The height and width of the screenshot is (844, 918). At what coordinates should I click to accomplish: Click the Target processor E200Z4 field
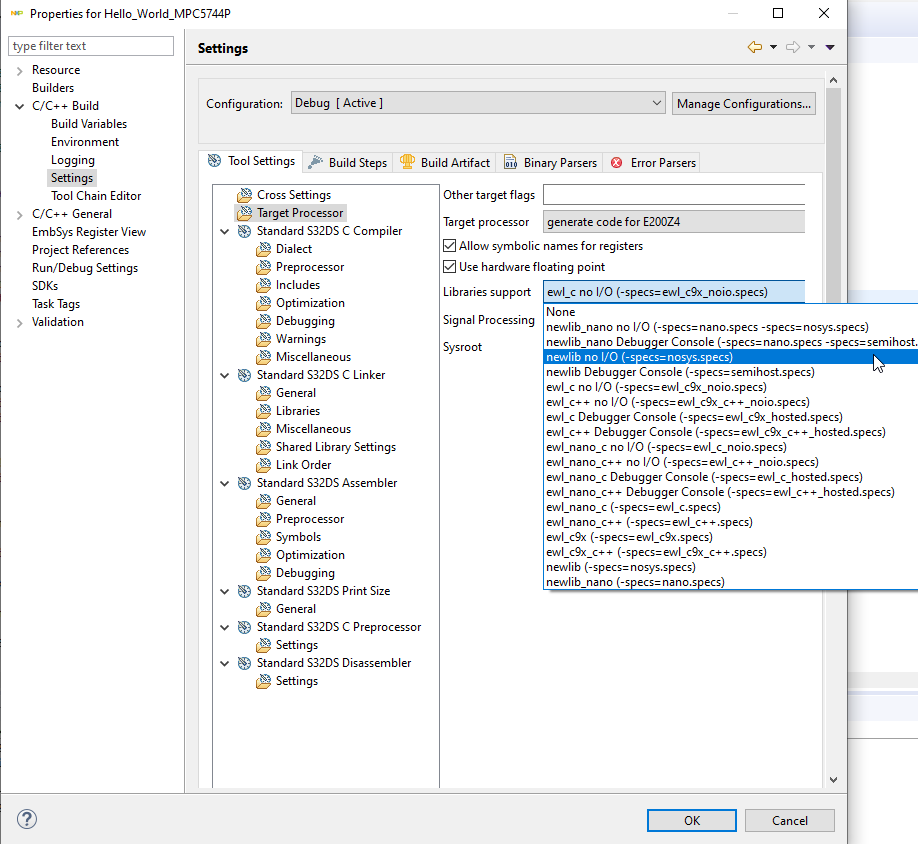point(674,222)
